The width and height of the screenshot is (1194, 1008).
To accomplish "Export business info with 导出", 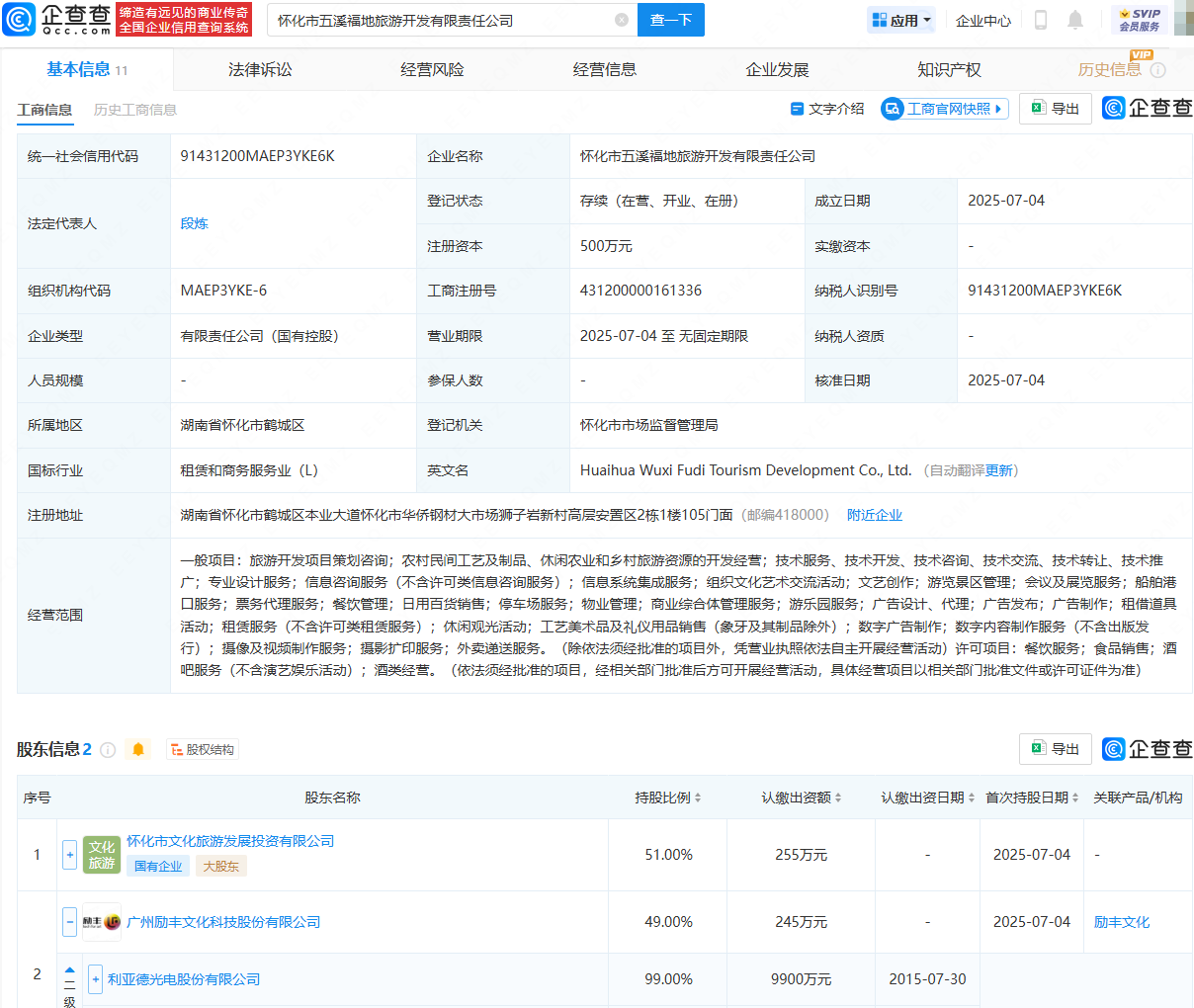I will (x=1056, y=109).
